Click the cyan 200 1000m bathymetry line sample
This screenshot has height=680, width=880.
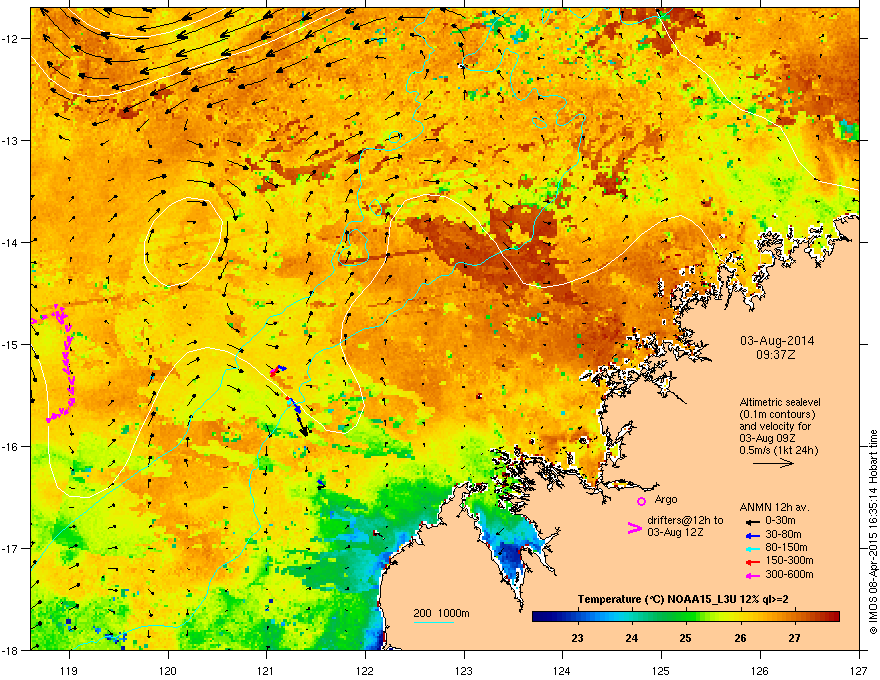tap(433, 622)
